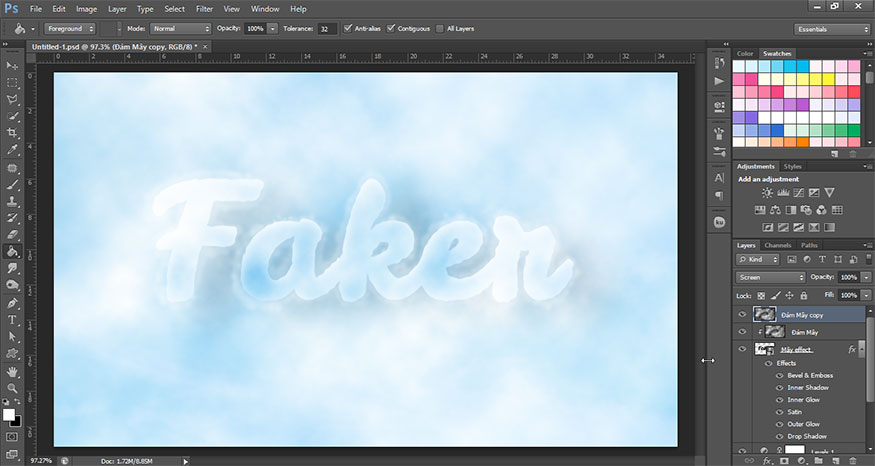
Task: Toggle the Contiguous checkbox
Action: click(x=391, y=28)
